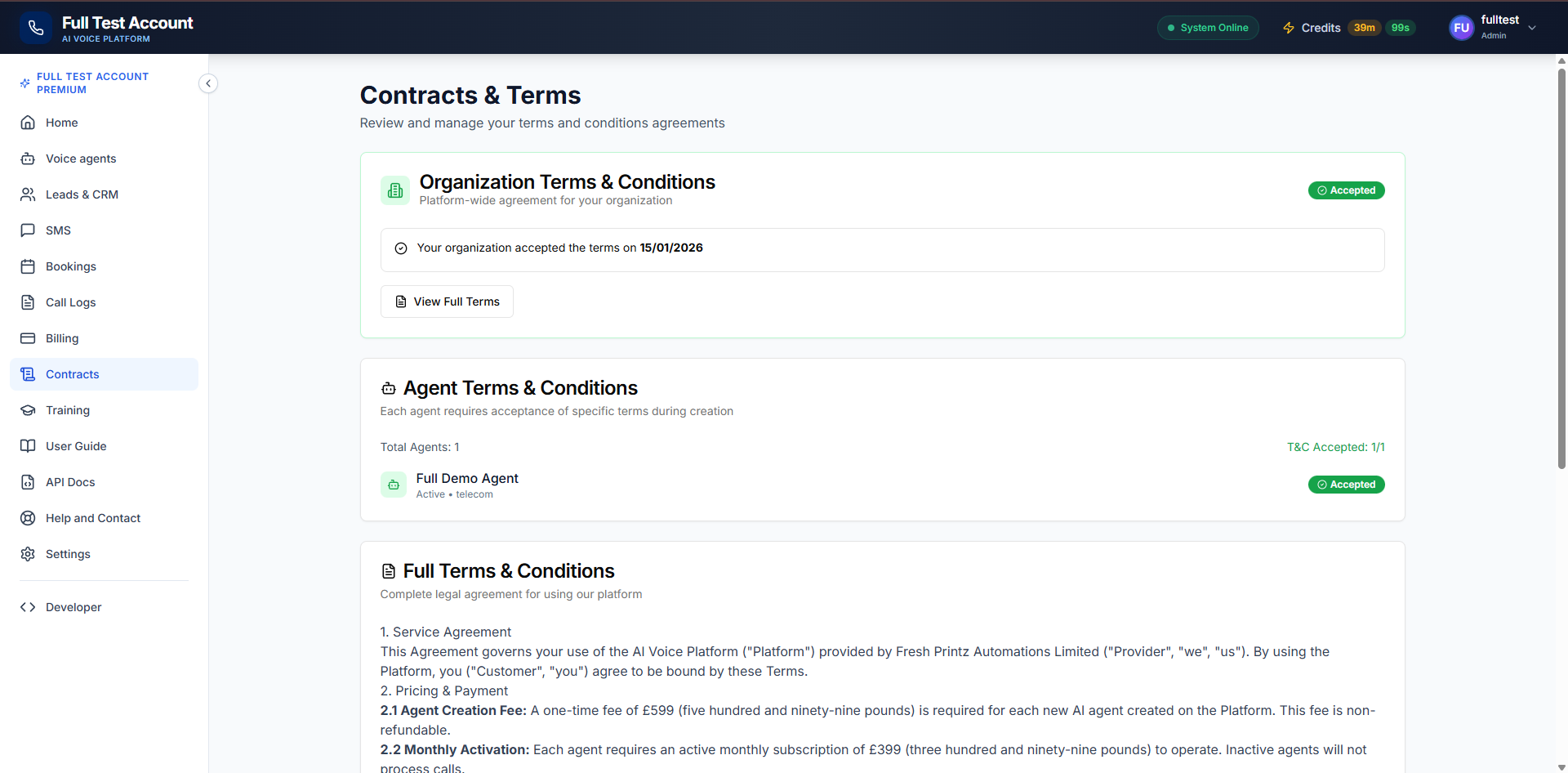Open the phone logo in the top bar
Screen dimensions: 1568x773
pos(34,27)
